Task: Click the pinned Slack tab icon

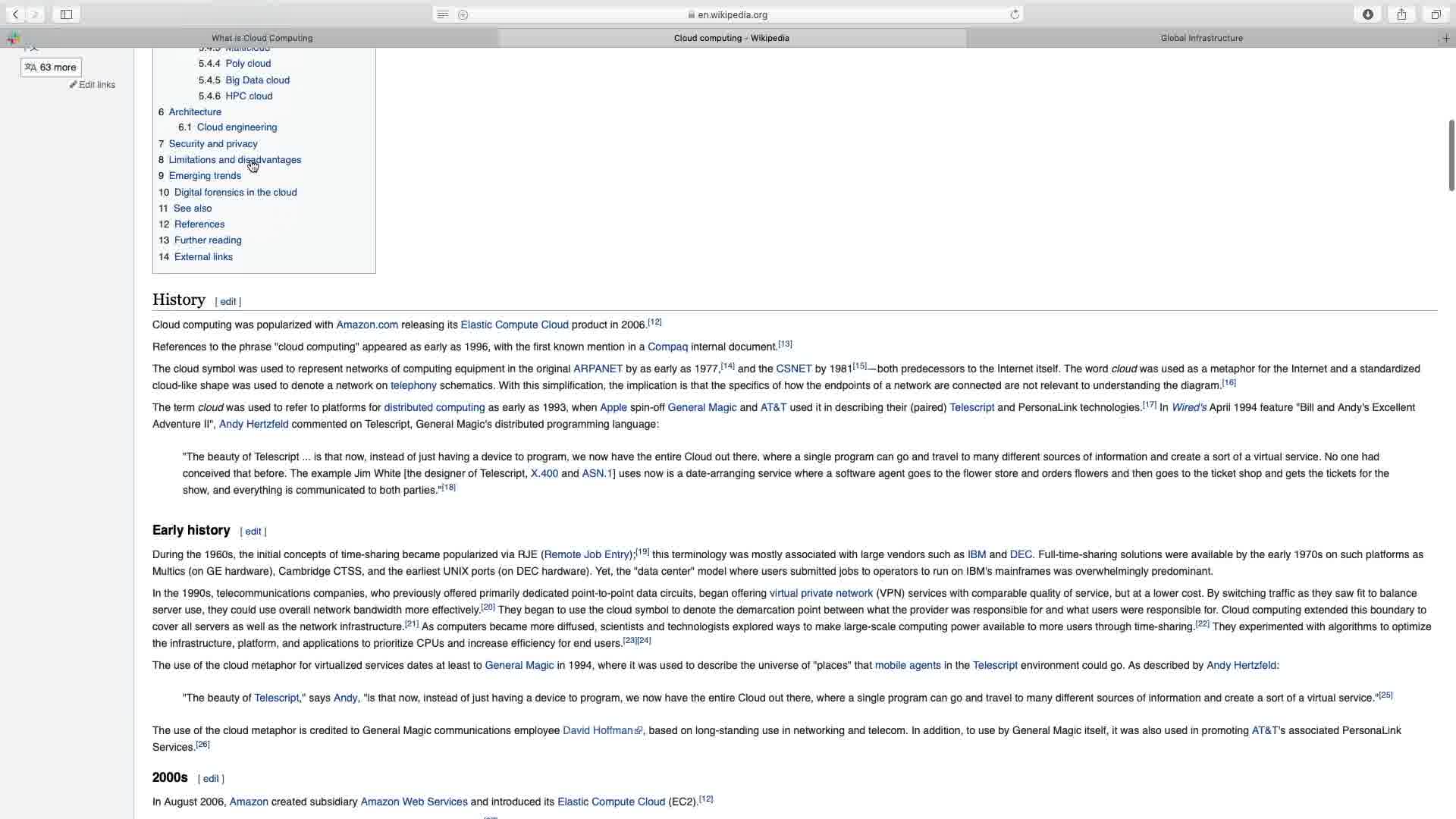Action: point(13,38)
